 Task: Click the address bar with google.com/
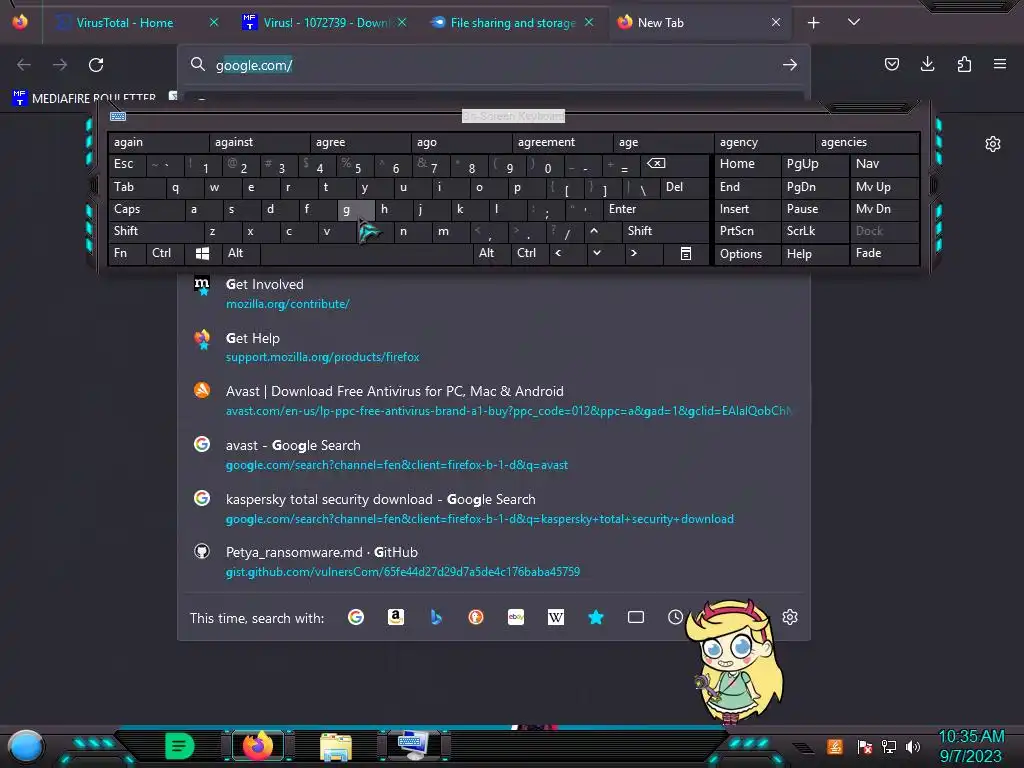coord(493,65)
